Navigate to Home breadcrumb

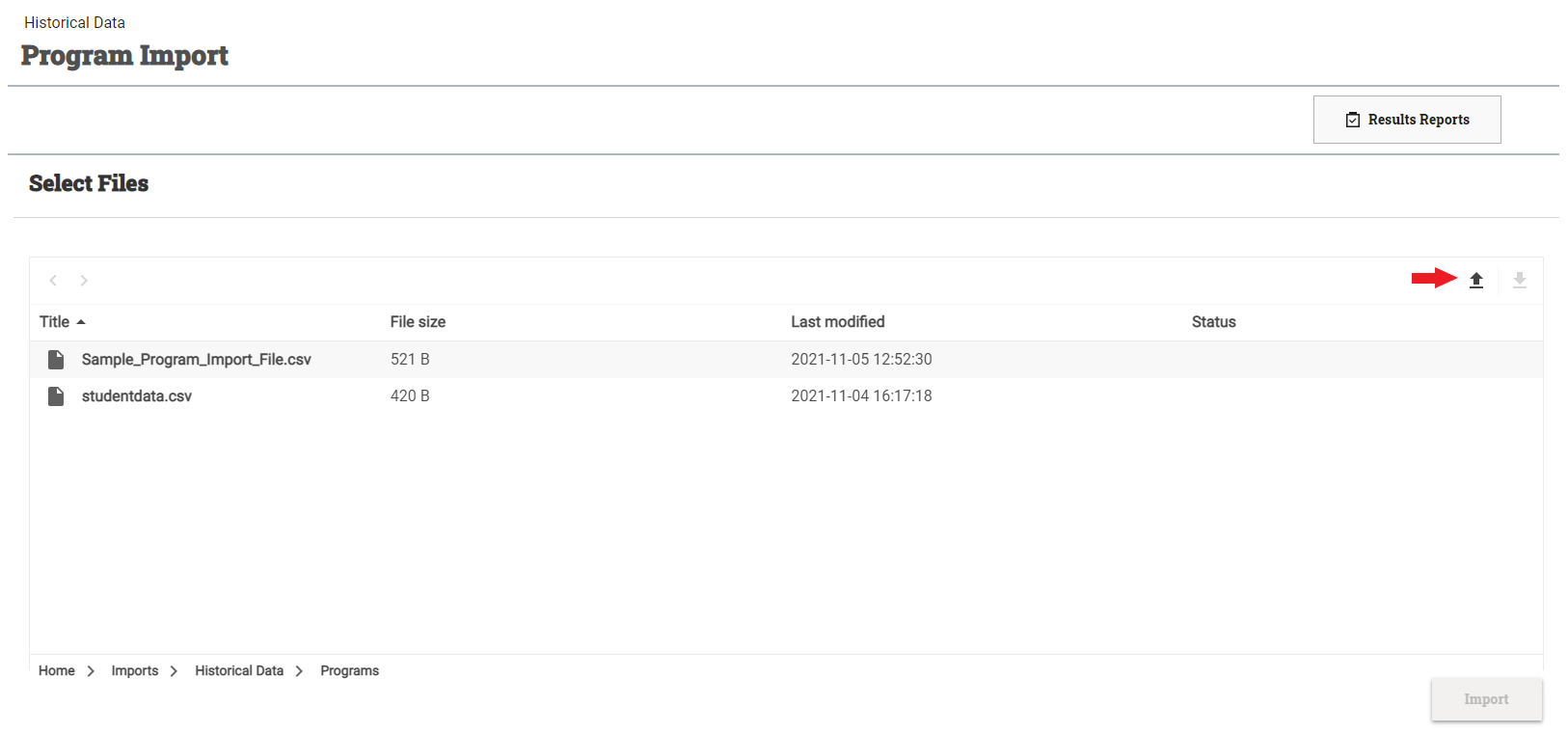click(x=57, y=671)
